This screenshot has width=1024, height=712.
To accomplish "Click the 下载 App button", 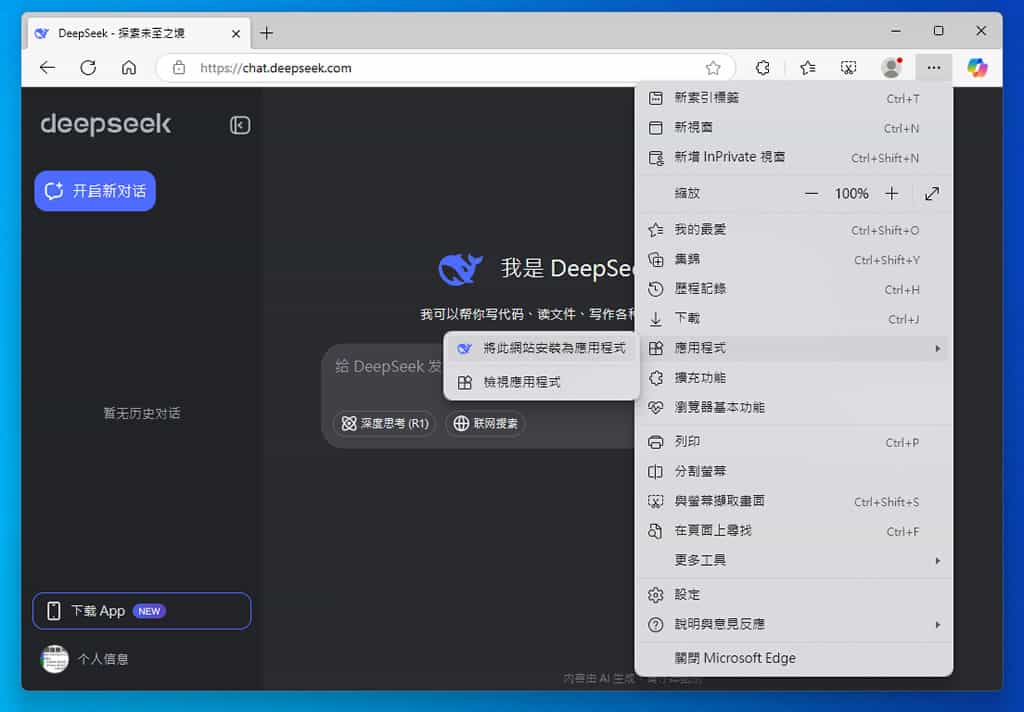I will (x=142, y=611).
